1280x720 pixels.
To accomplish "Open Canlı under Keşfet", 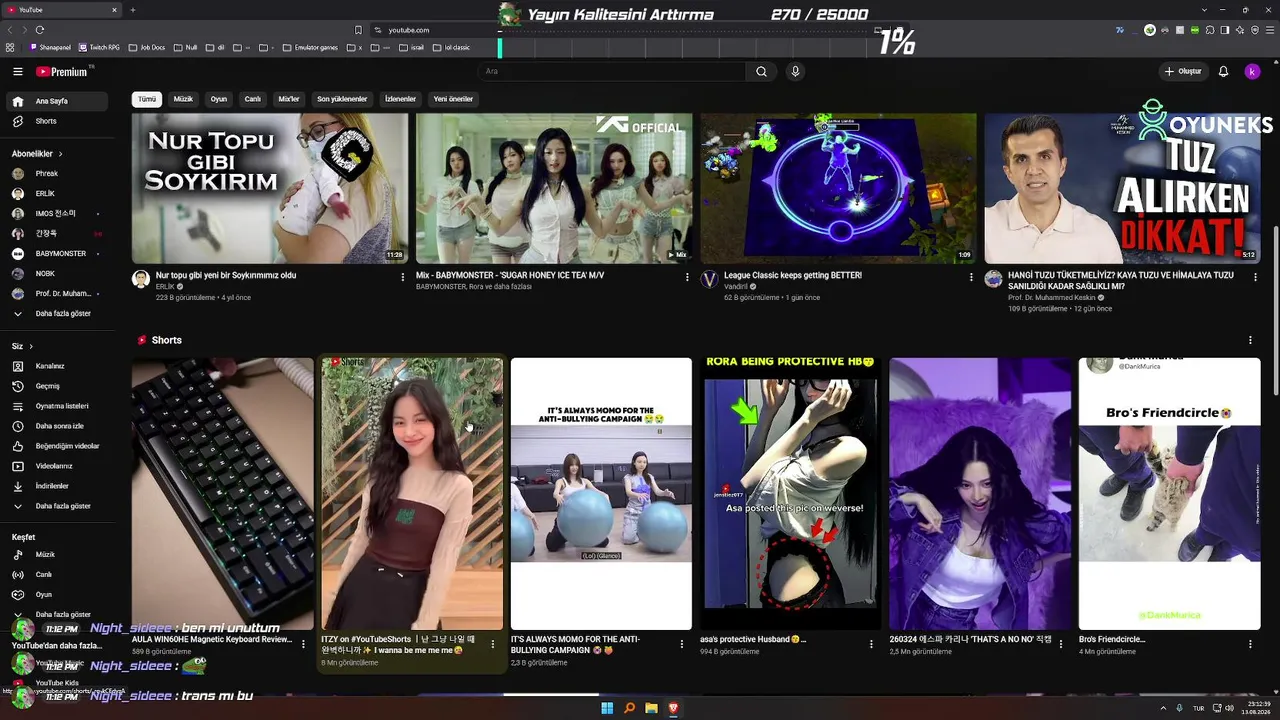I will pyautogui.click(x=58, y=574).
